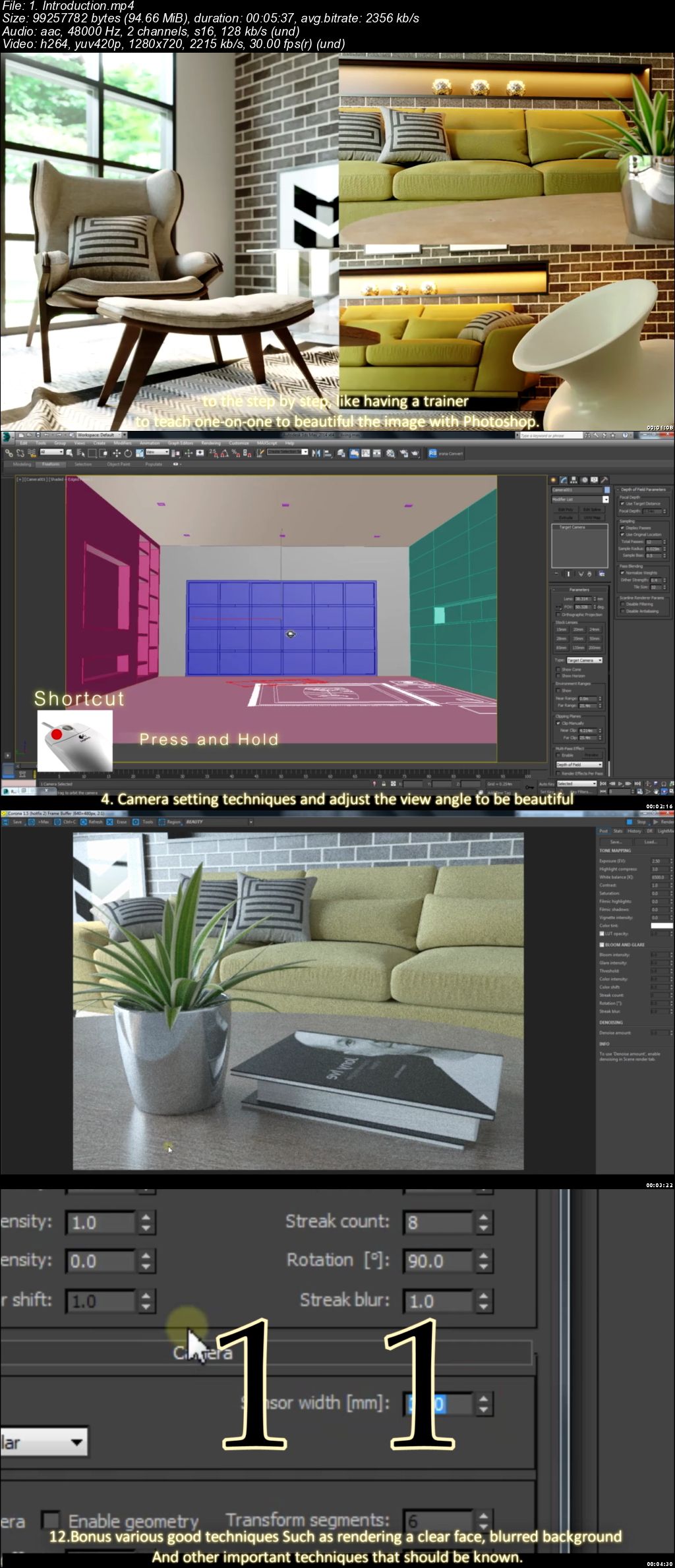Click the Select and Link toolbar icon
The image size is (675, 1568).
pos(9,453)
